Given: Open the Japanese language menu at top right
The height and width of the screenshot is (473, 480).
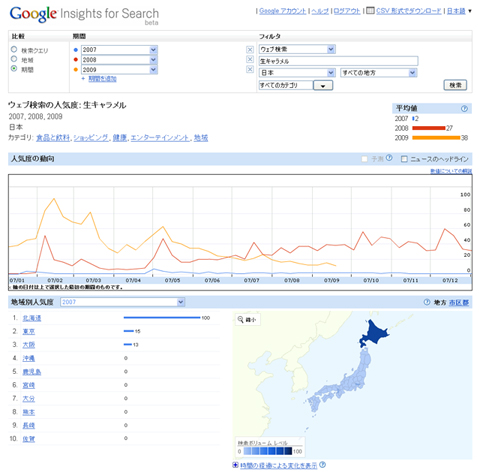Looking at the screenshot, I should (x=459, y=11).
